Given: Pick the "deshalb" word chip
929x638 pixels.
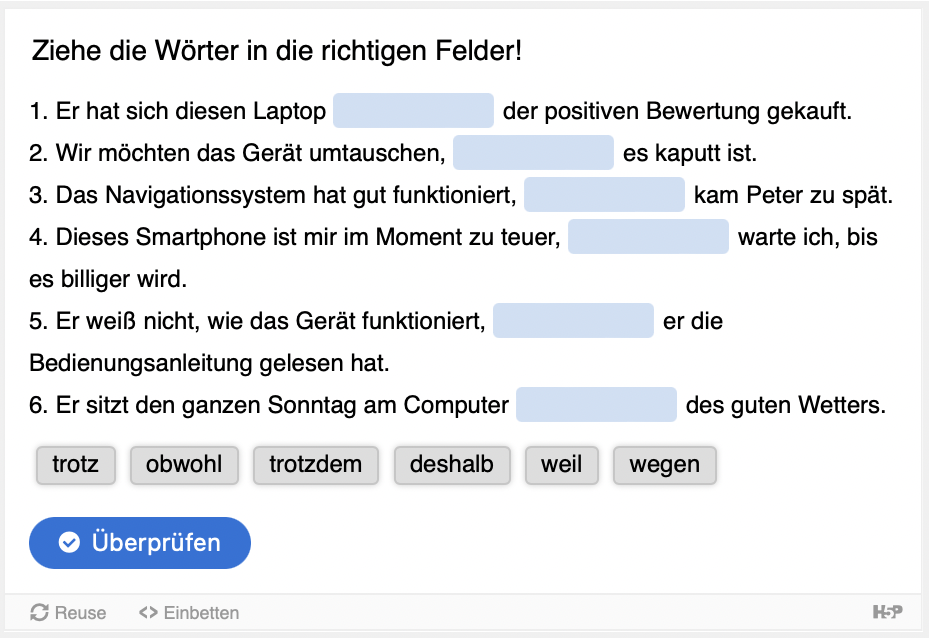Looking at the screenshot, I should pos(452,465).
